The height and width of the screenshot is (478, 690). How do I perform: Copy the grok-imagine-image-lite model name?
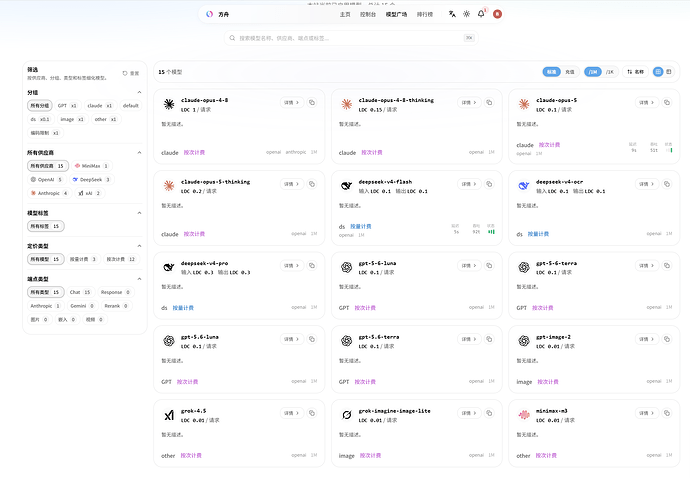[x=489, y=413]
